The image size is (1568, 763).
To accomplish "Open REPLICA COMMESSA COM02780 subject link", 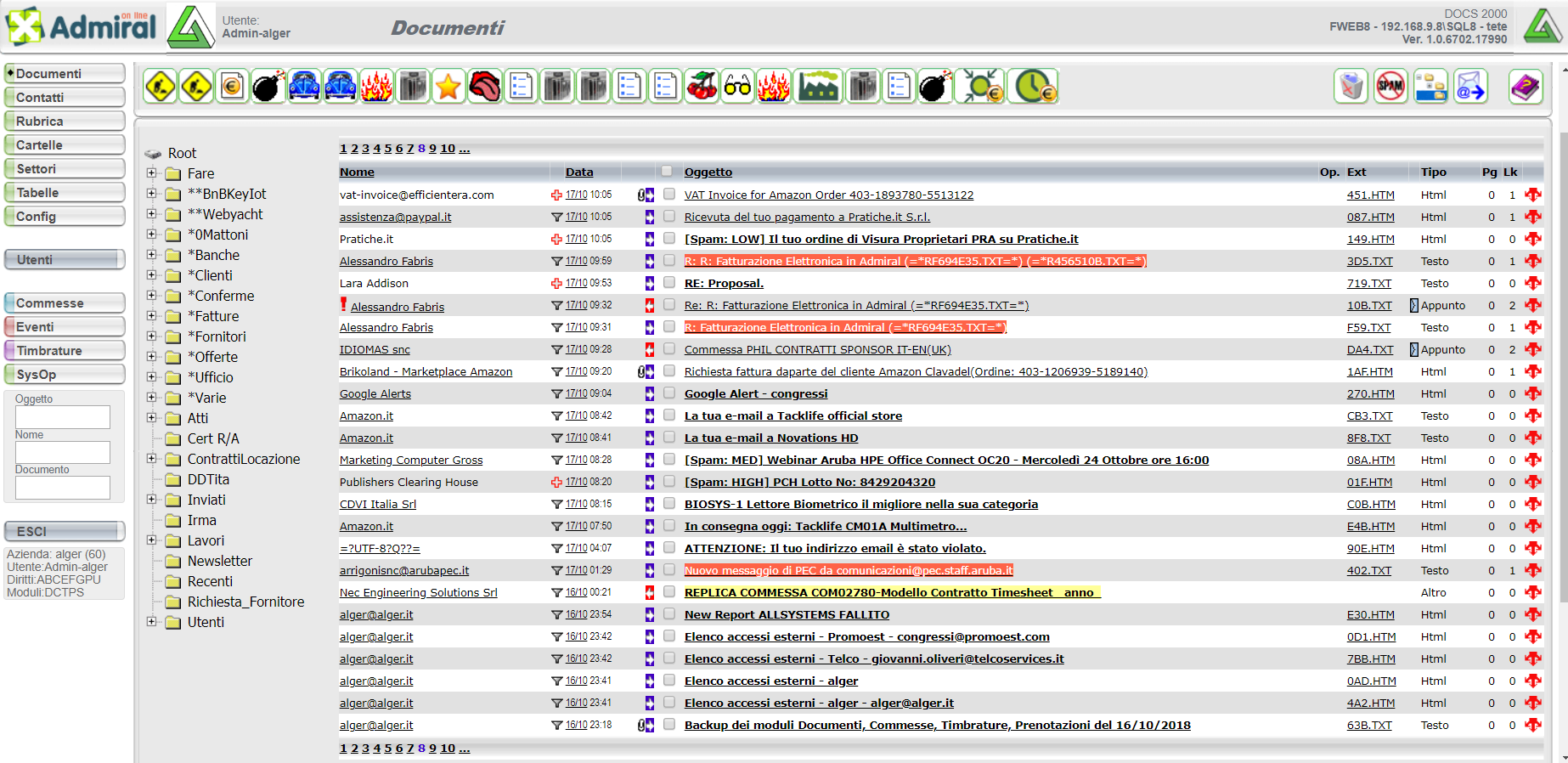I will 892,592.
